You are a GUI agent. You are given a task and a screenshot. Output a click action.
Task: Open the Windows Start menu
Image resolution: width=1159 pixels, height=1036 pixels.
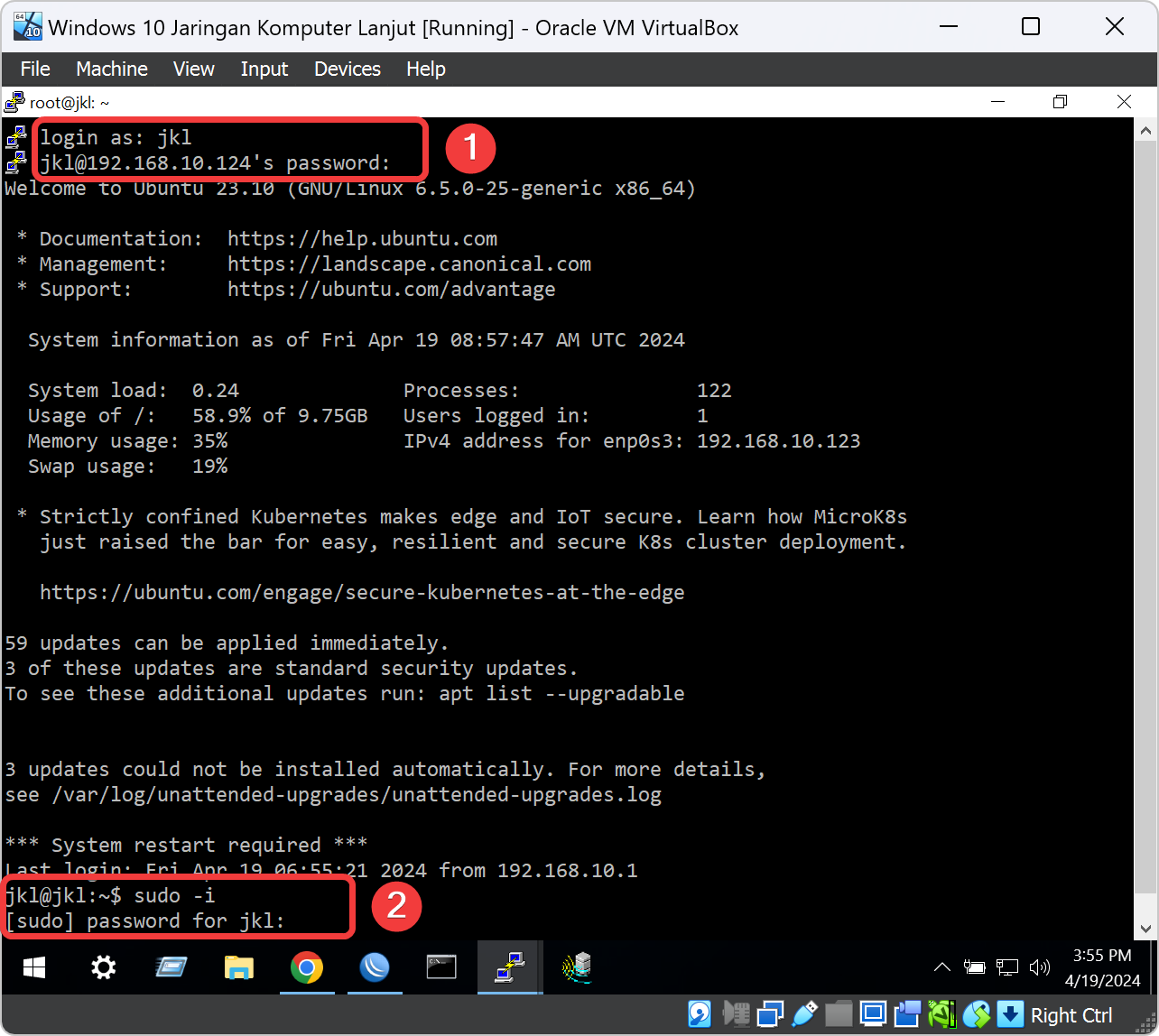(34, 968)
